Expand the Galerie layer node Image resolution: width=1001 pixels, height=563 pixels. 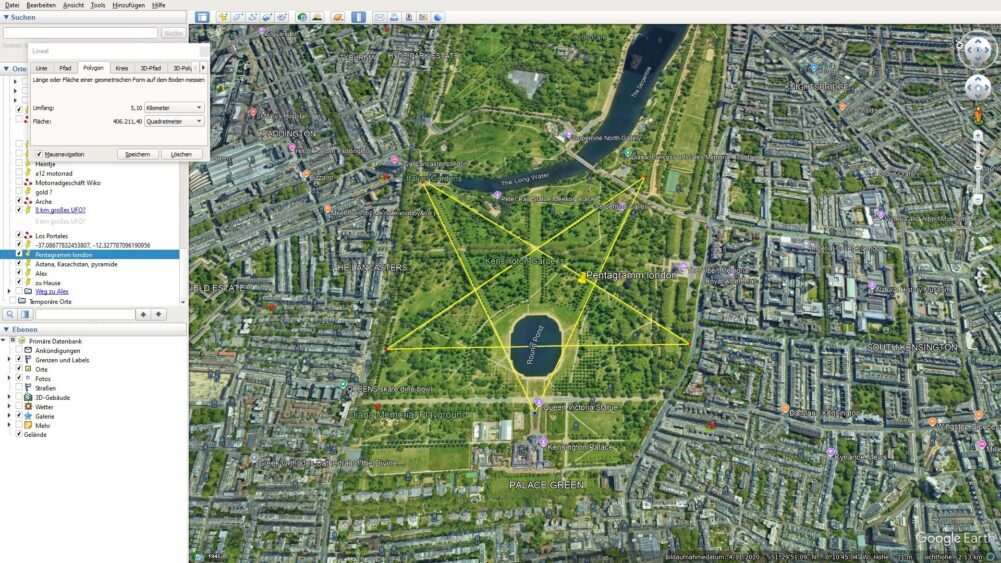[9, 416]
